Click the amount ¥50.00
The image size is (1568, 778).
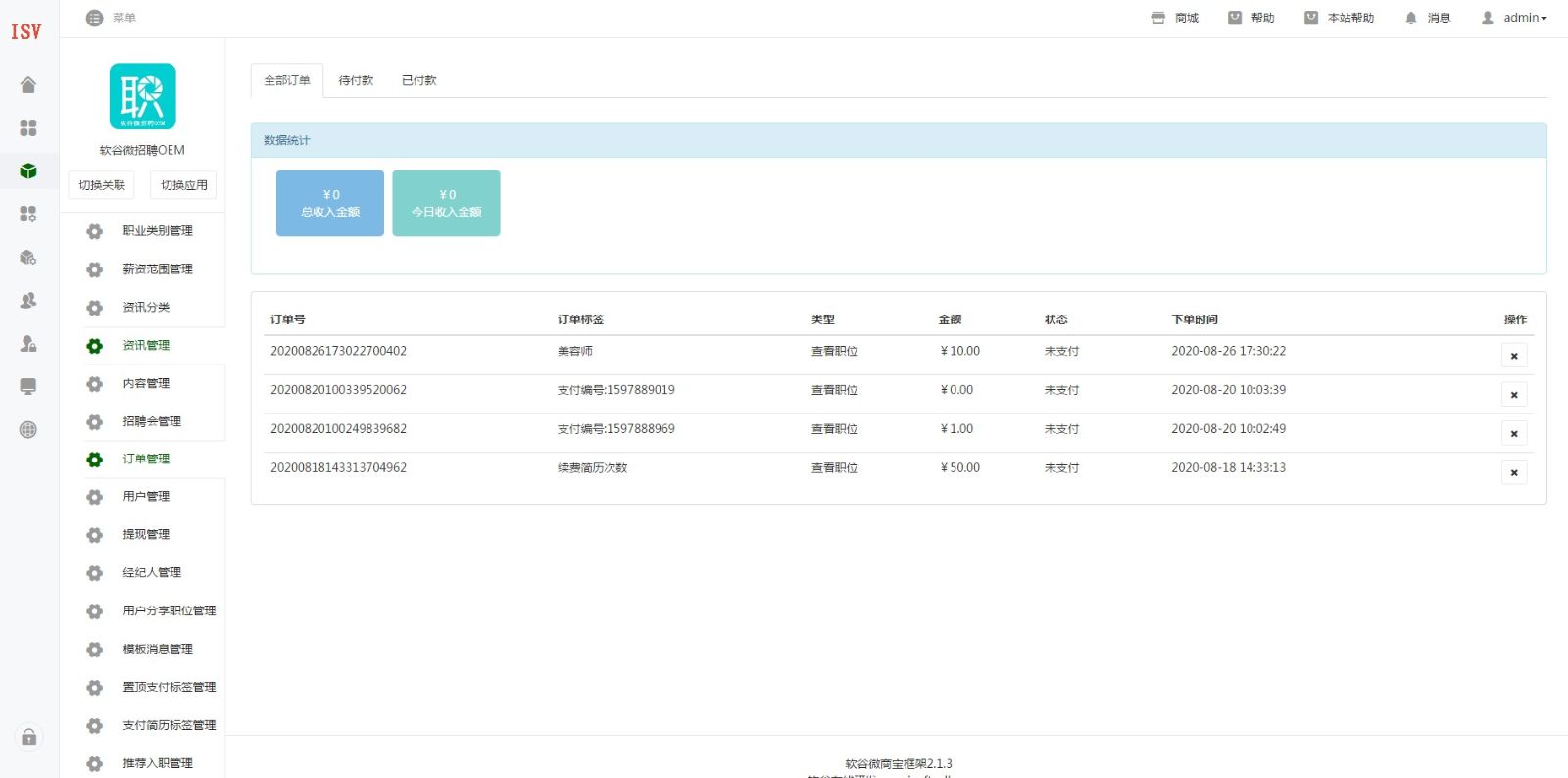(x=960, y=468)
